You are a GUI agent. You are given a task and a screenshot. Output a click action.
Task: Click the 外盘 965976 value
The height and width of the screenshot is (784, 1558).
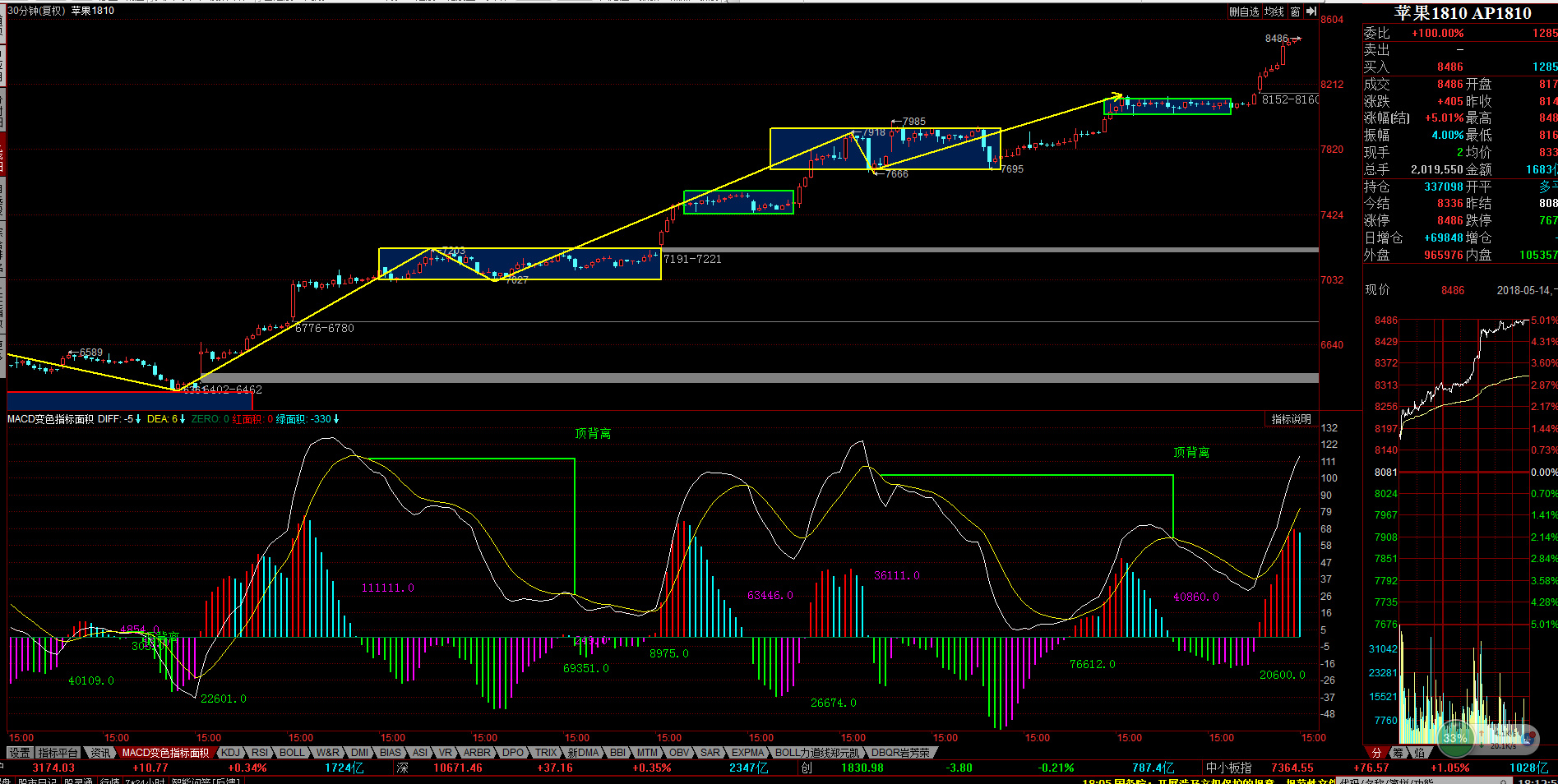click(x=1444, y=255)
